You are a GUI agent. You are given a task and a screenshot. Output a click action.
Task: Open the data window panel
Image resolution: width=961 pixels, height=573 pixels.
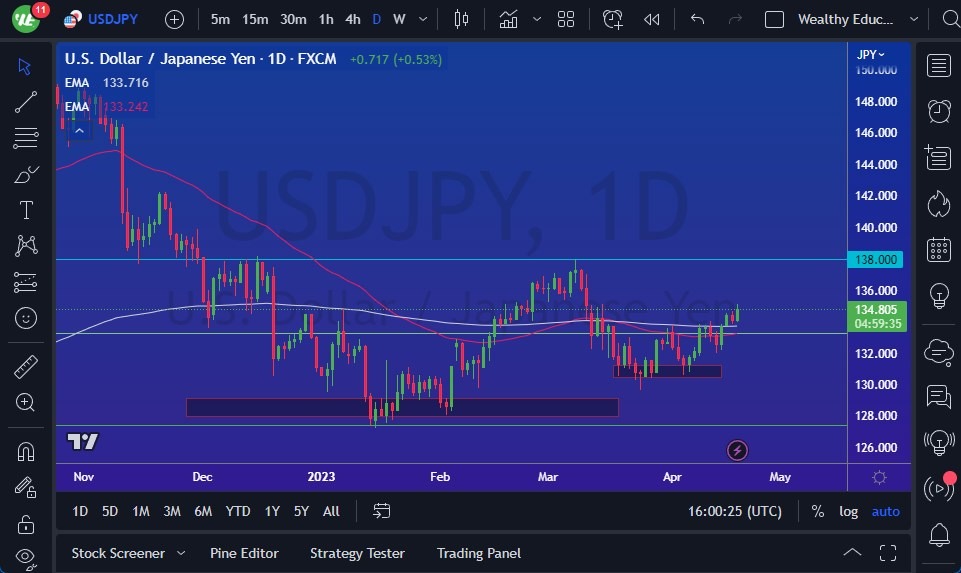tap(938, 157)
